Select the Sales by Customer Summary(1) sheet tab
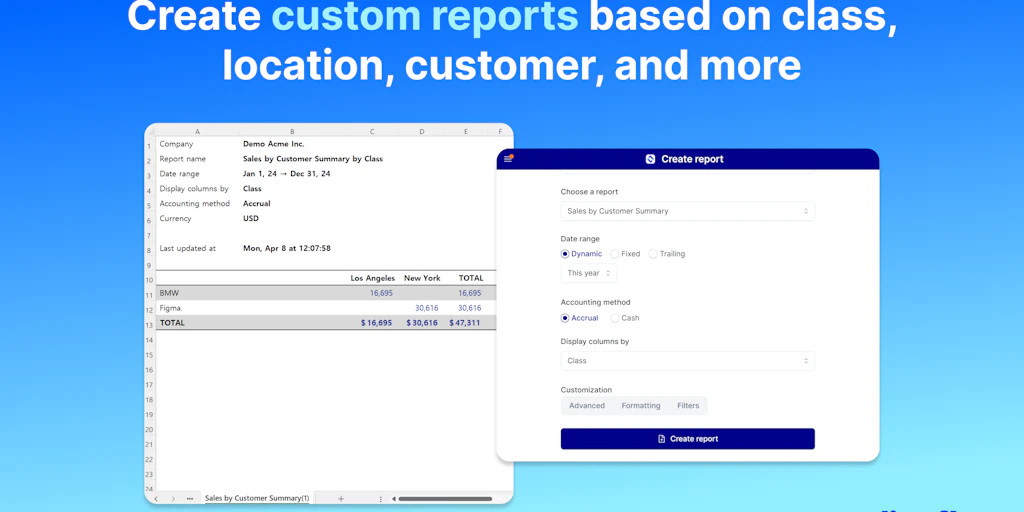The width and height of the screenshot is (1024, 512). point(257,498)
